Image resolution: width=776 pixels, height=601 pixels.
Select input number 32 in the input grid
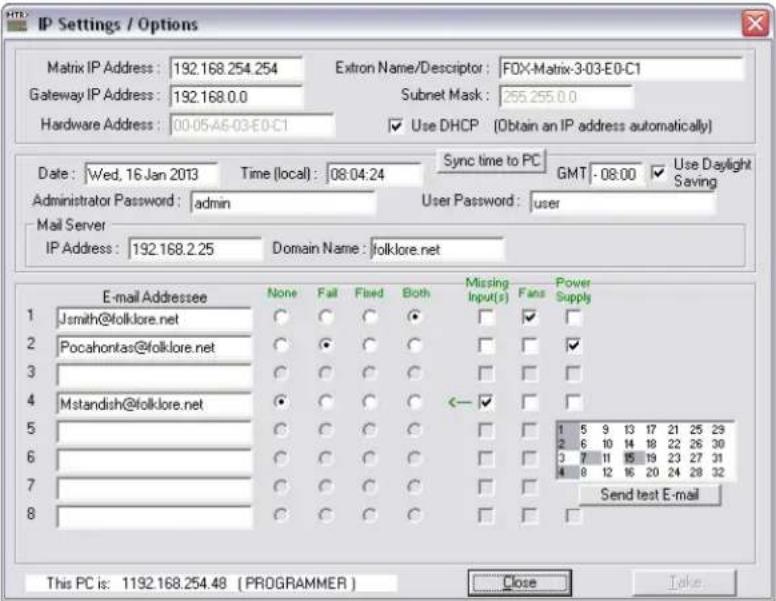(x=718, y=472)
